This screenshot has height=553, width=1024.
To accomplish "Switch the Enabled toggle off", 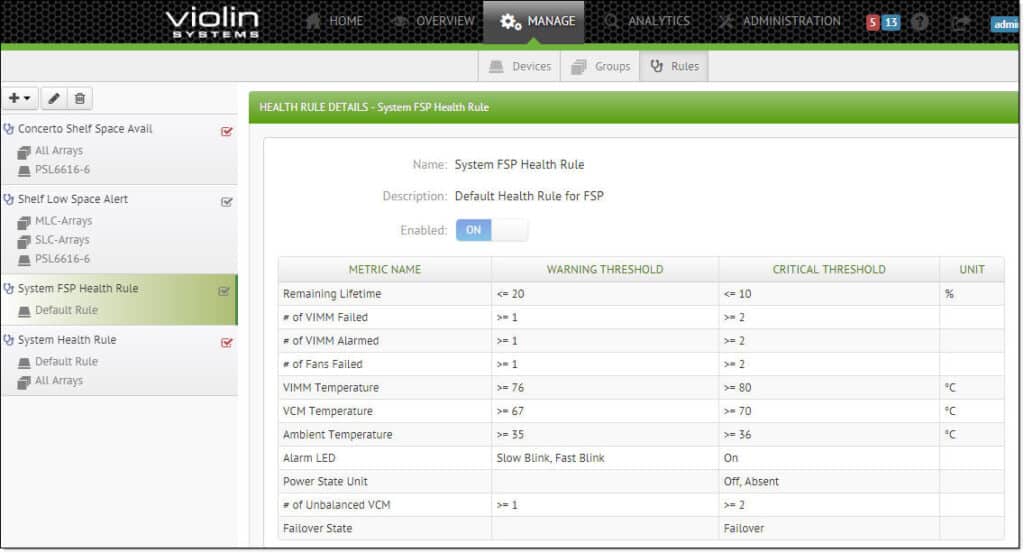I will [x=492, y=230].
